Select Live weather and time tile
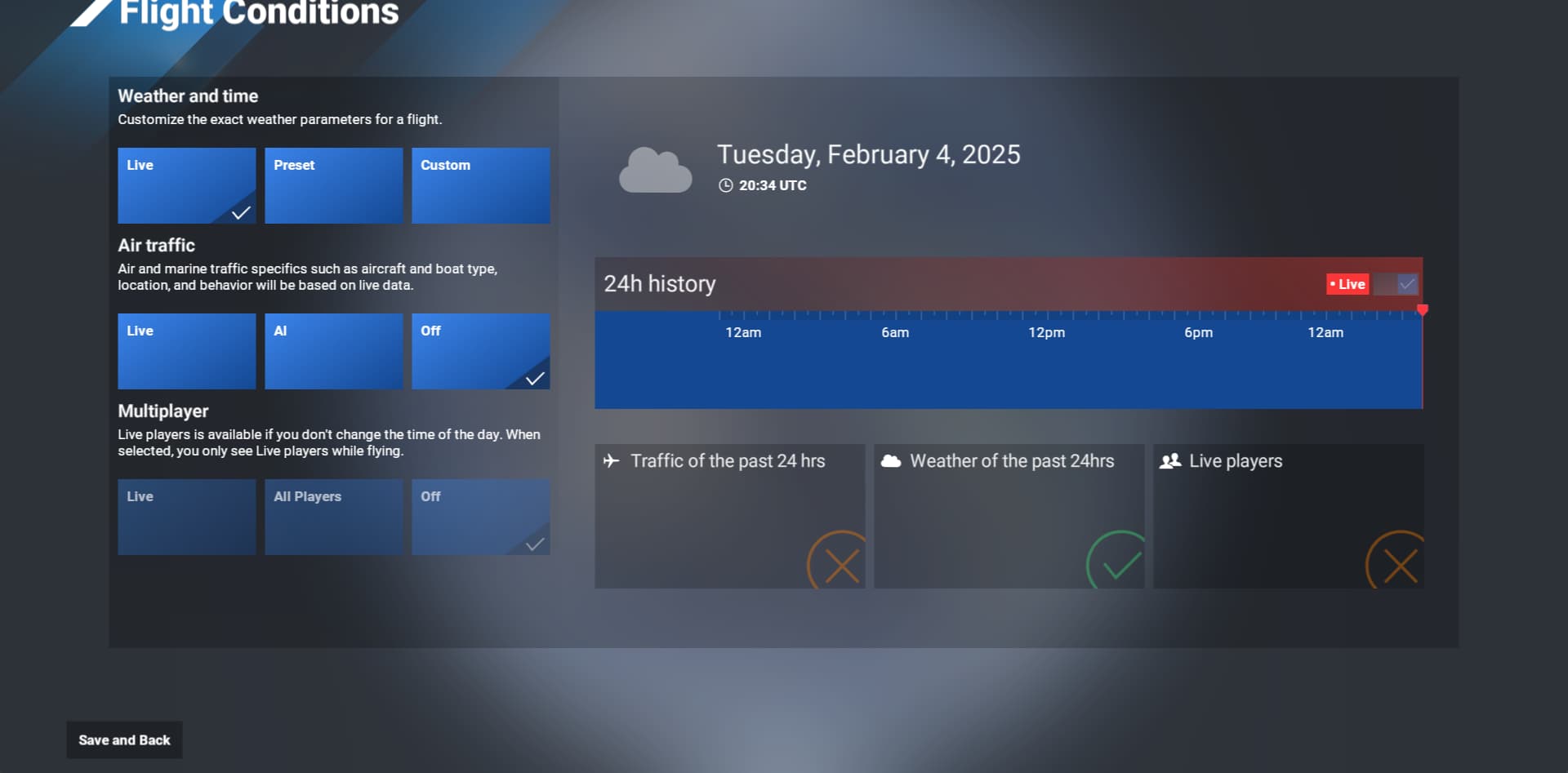Image resolution: width=1568 pixels, height=773 pixels. (186, 185)
